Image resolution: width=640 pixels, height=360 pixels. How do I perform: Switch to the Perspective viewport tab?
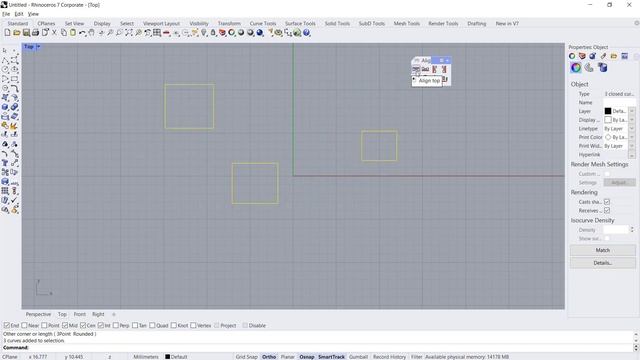tap(38, 314)
